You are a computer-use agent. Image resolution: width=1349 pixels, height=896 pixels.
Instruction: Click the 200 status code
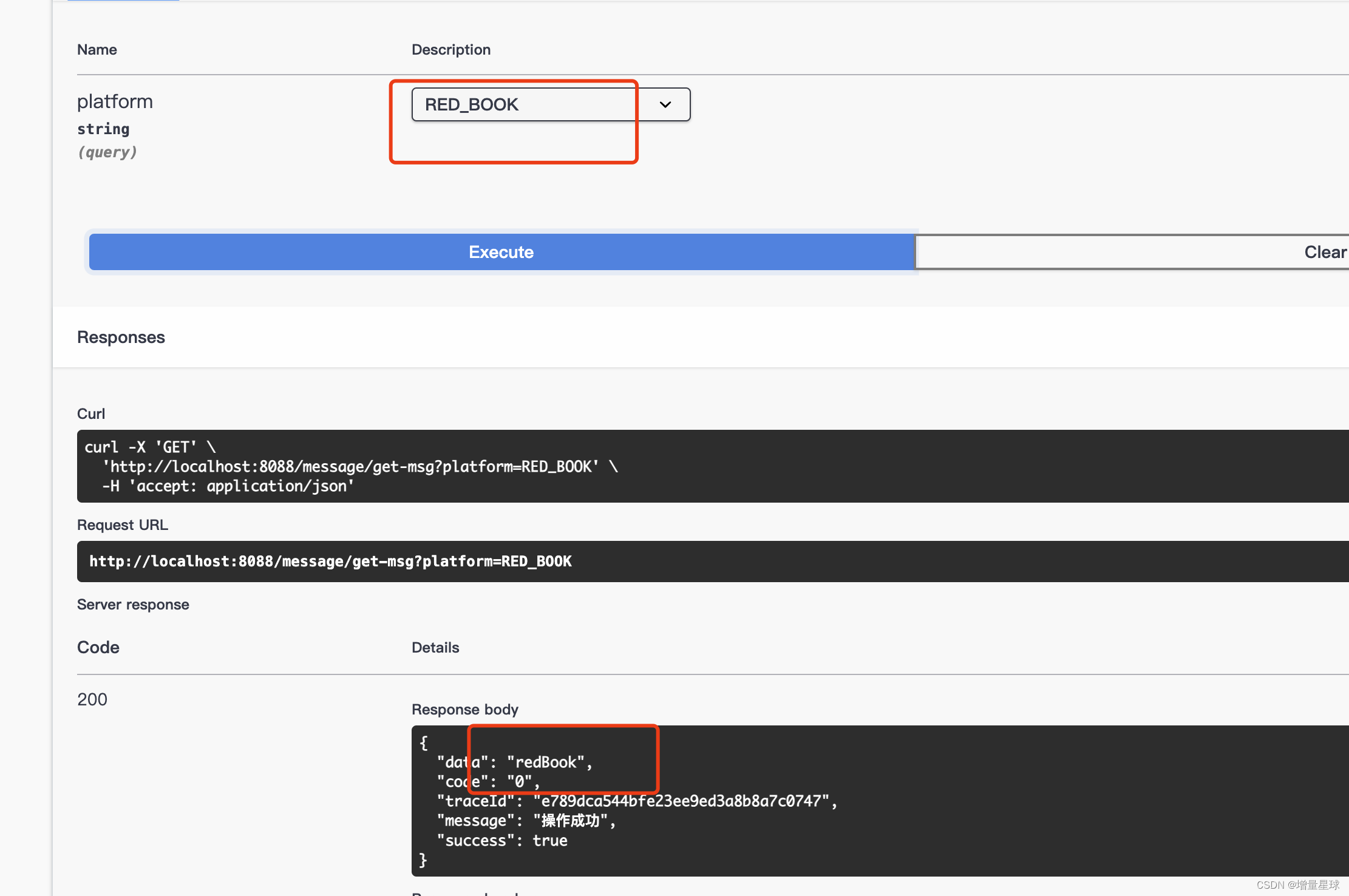92,699
